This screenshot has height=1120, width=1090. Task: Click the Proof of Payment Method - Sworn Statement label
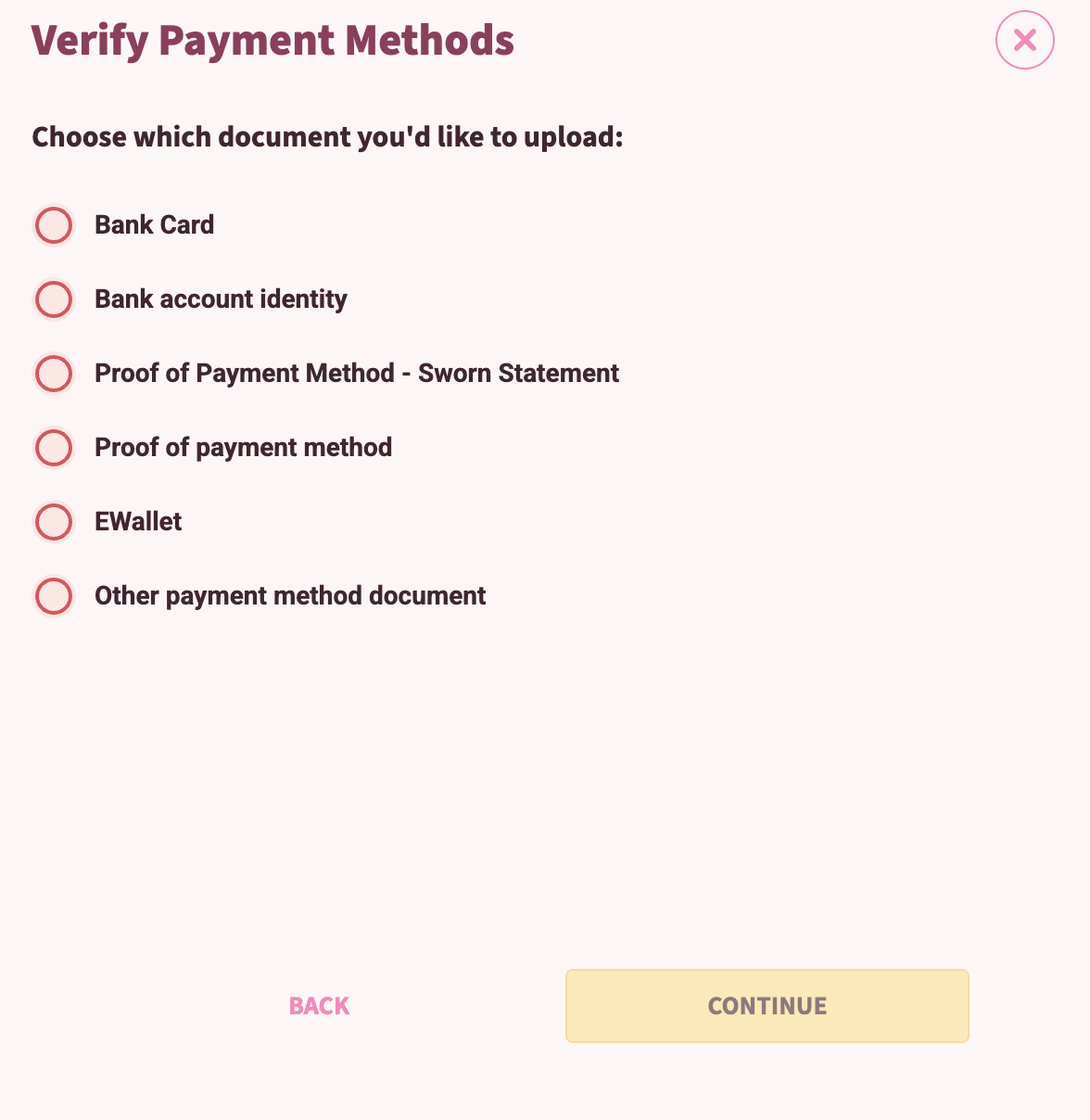[x=356, y=374]
